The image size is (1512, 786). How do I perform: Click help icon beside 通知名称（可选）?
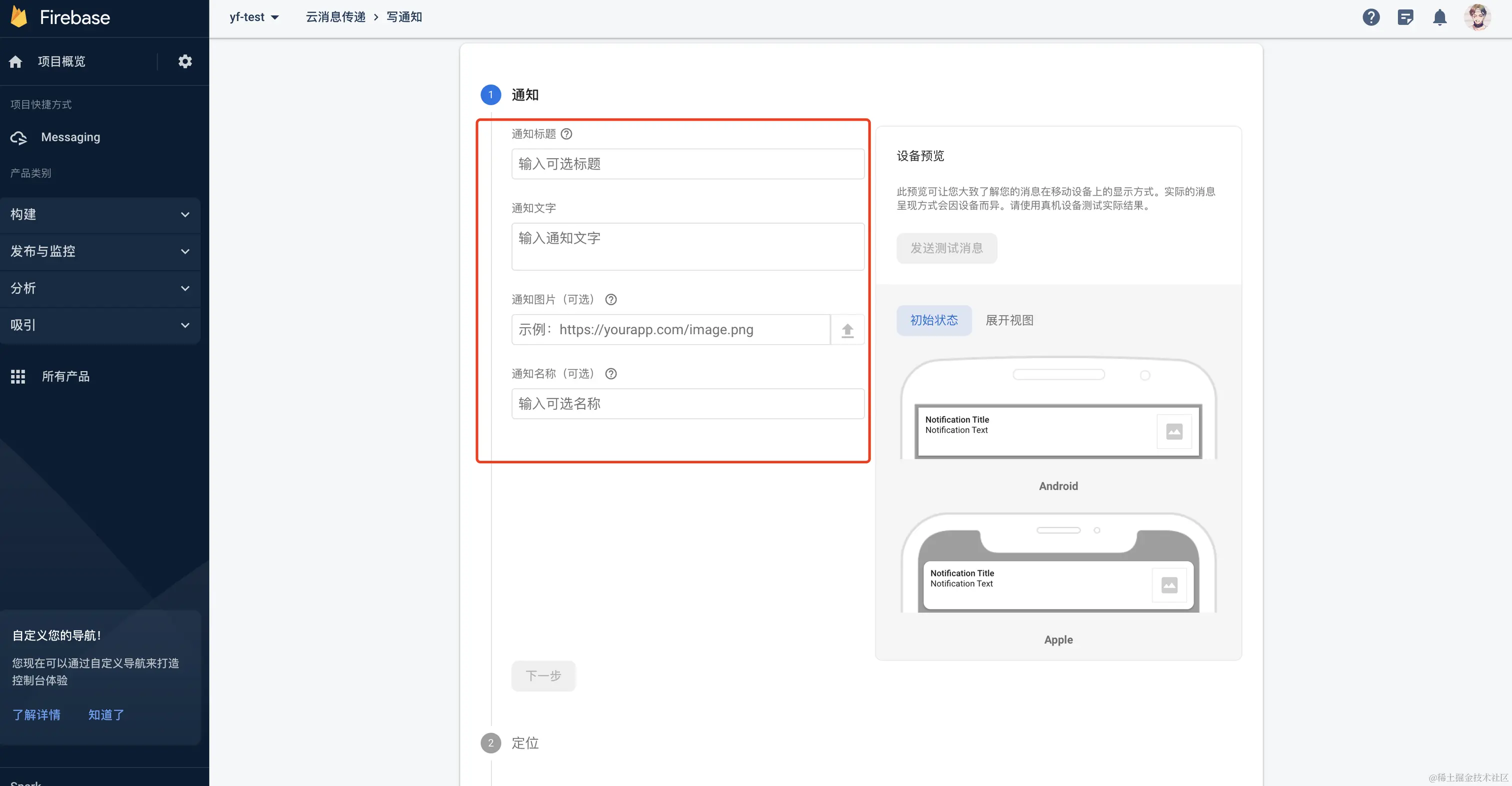611,374
